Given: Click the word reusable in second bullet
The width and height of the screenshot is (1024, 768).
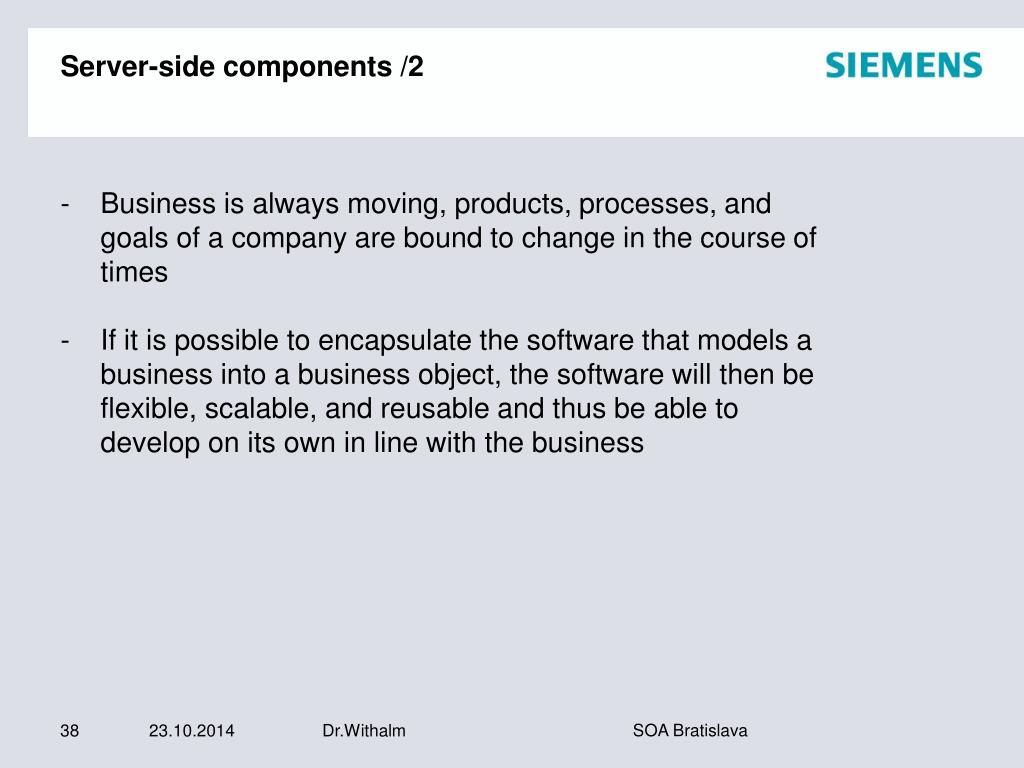Looking at the screenshot, I should coord(434,409).
